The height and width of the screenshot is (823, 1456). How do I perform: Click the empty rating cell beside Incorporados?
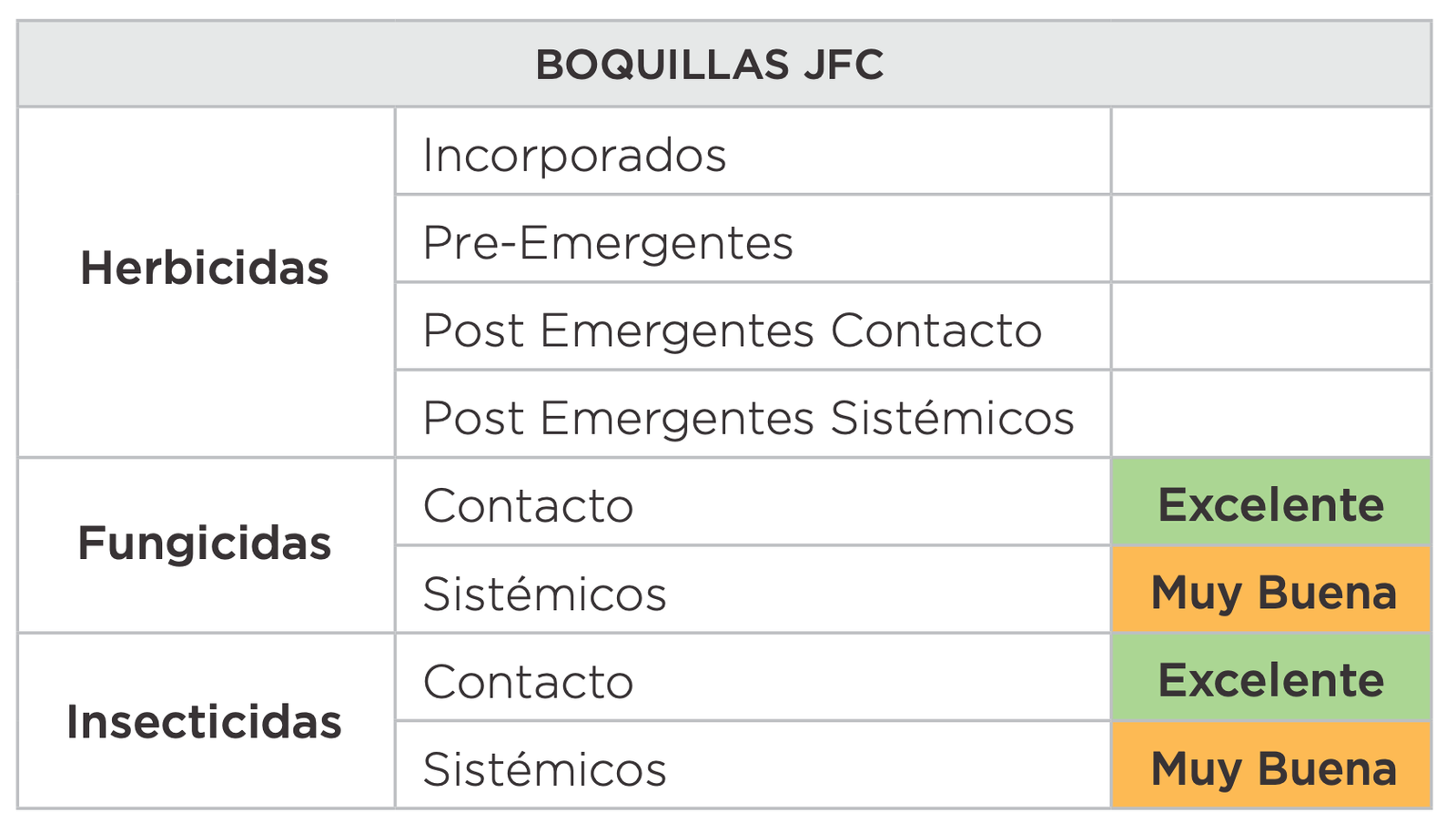[x=1270, y=152]
